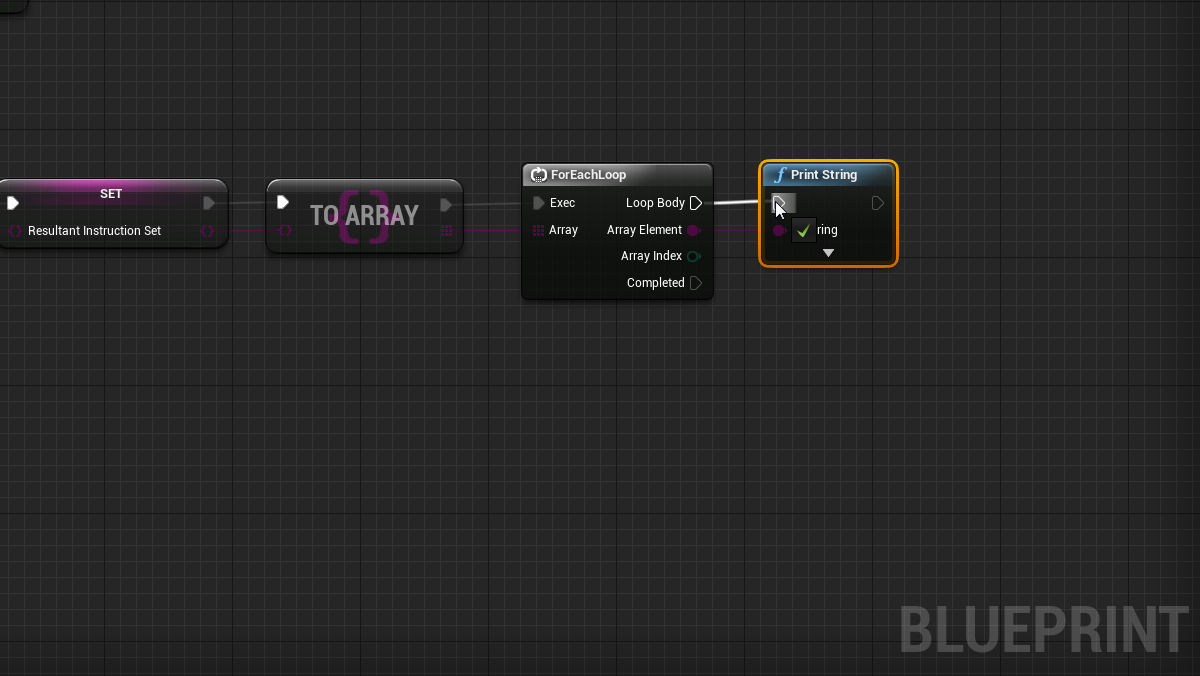This screenshot has height=676, width=1200.
Task: Click the Array Index output pin
Action: (x=694, y=256)
